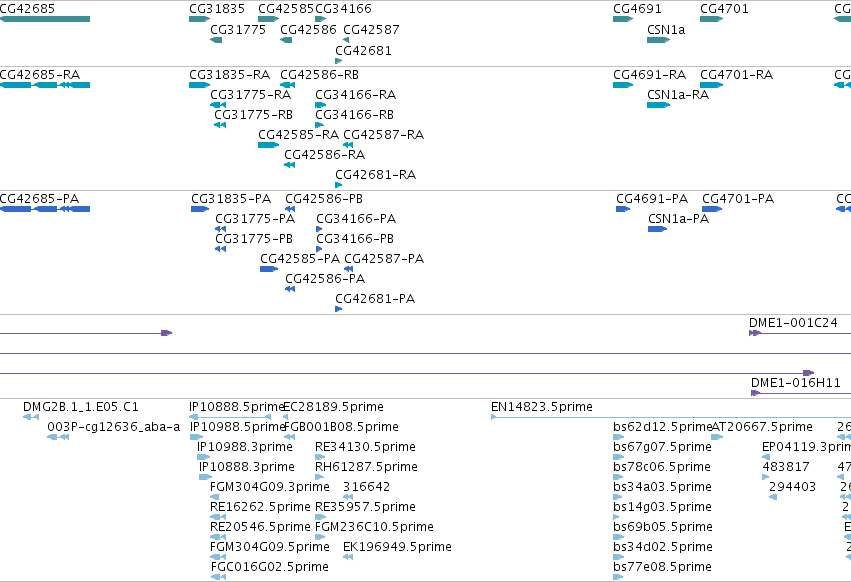Open transcript CG42685-RA
Image resolution: width=851 pixels, height=582 pixels.
click(x=40, y=74)
